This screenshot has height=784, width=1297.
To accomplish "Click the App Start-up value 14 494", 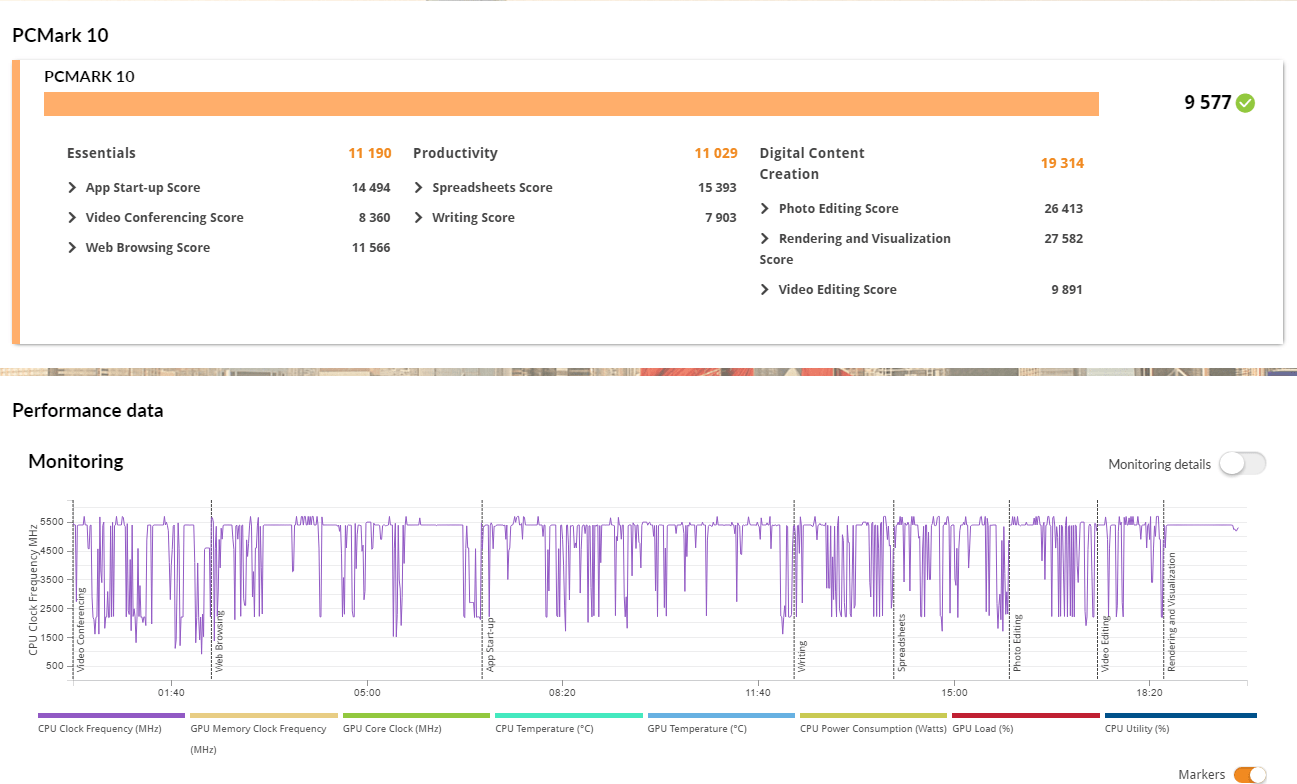I will click(371, 188).
